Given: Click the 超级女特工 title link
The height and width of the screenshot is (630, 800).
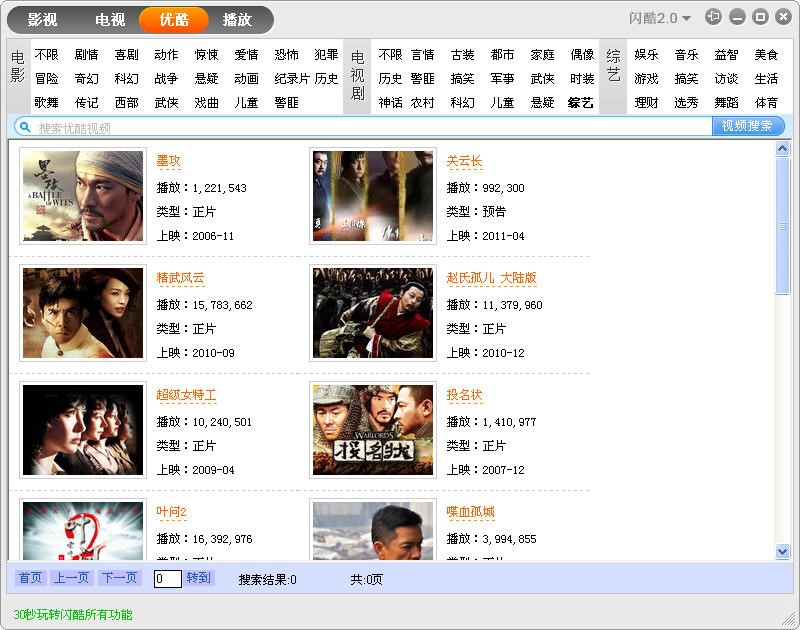Looking at the screenshot, I should coord(186,395).
